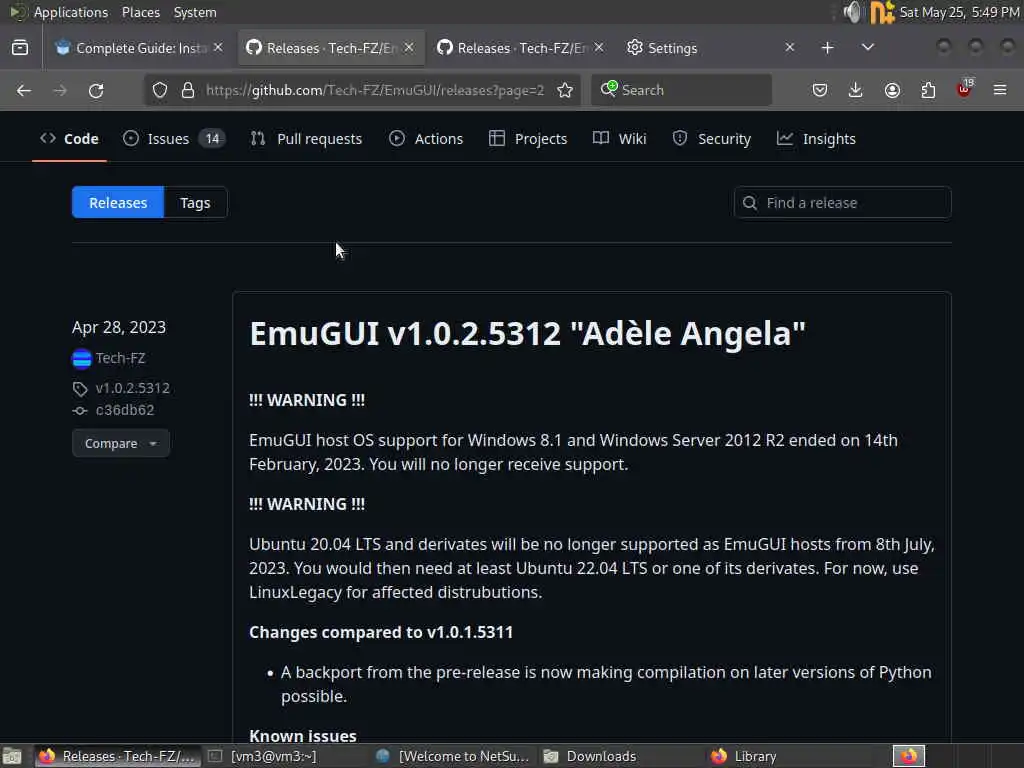Open Security tab
1024x768 pixels.
712,138
